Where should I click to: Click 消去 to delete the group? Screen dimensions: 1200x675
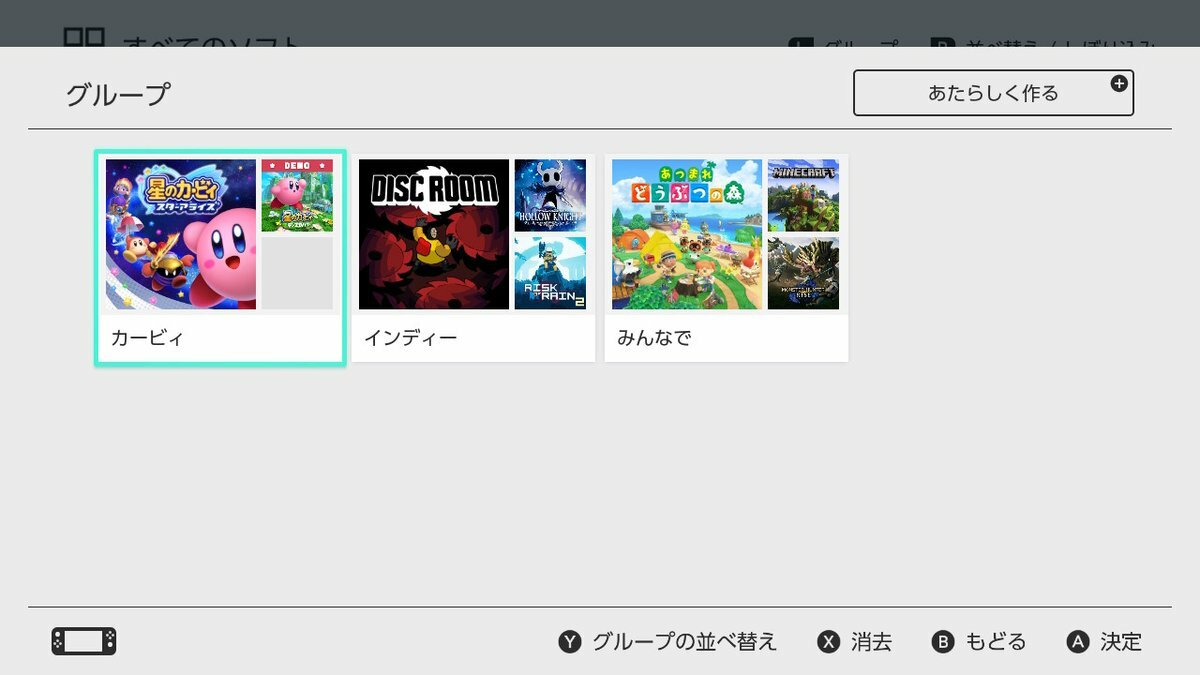pyautogui.click(x=872, y=642)
